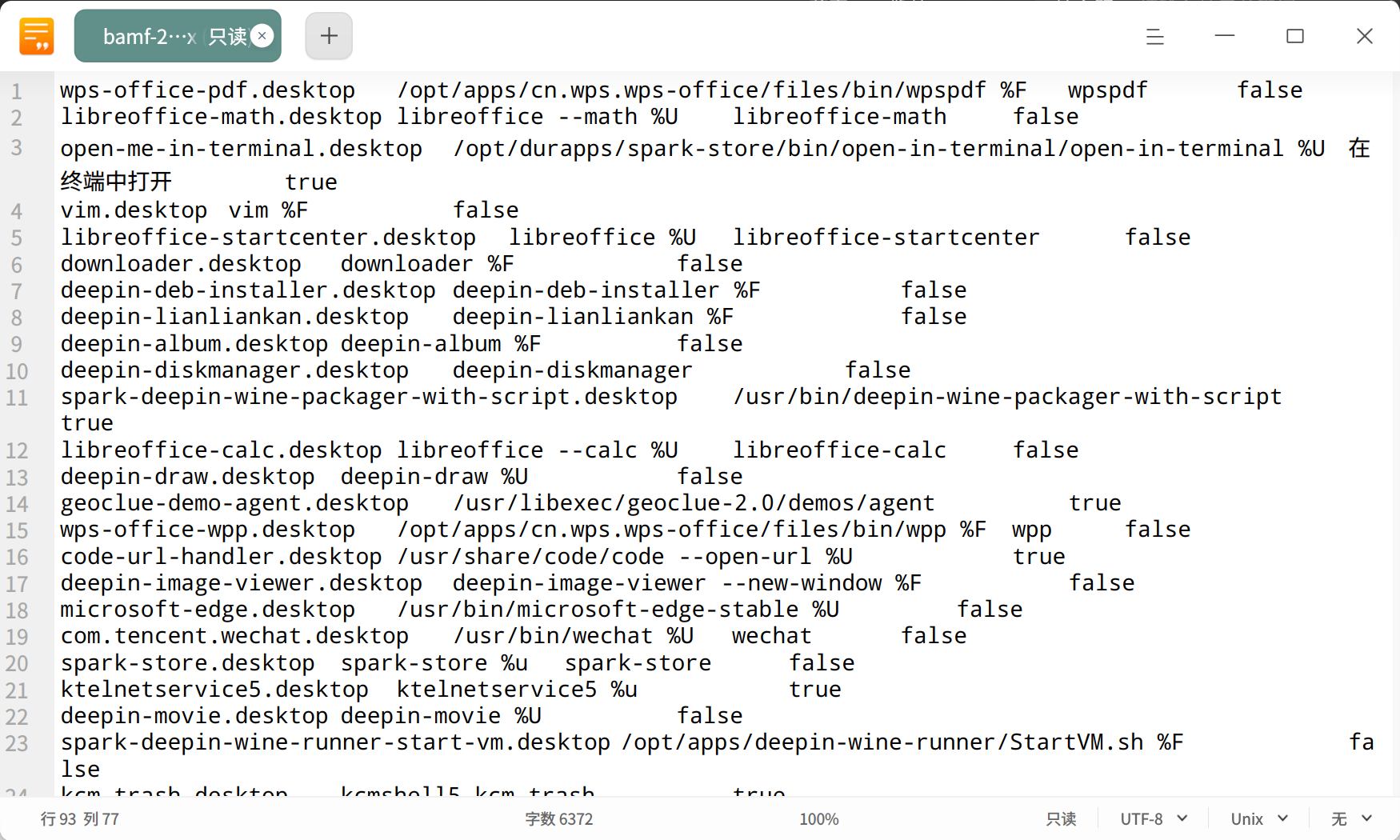Close the editor window
The width and height of the screenshot is (1400, 840).
[1365, 36]
